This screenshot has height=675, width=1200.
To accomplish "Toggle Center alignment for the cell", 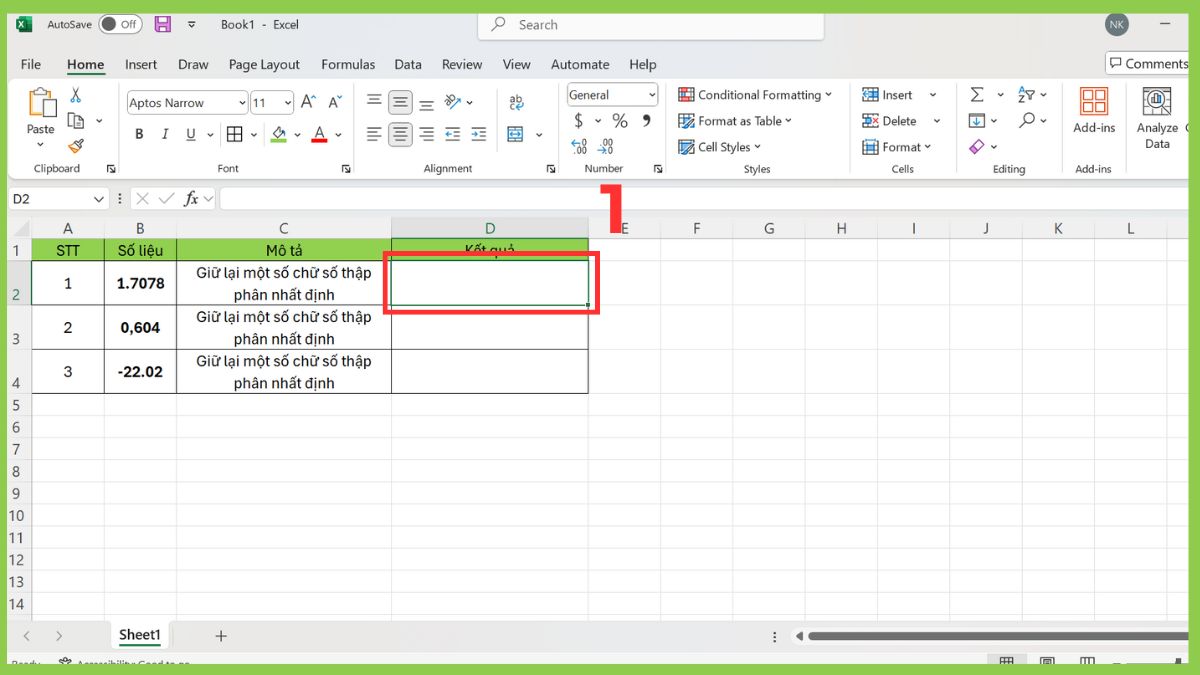I will (x=399, y=133).
